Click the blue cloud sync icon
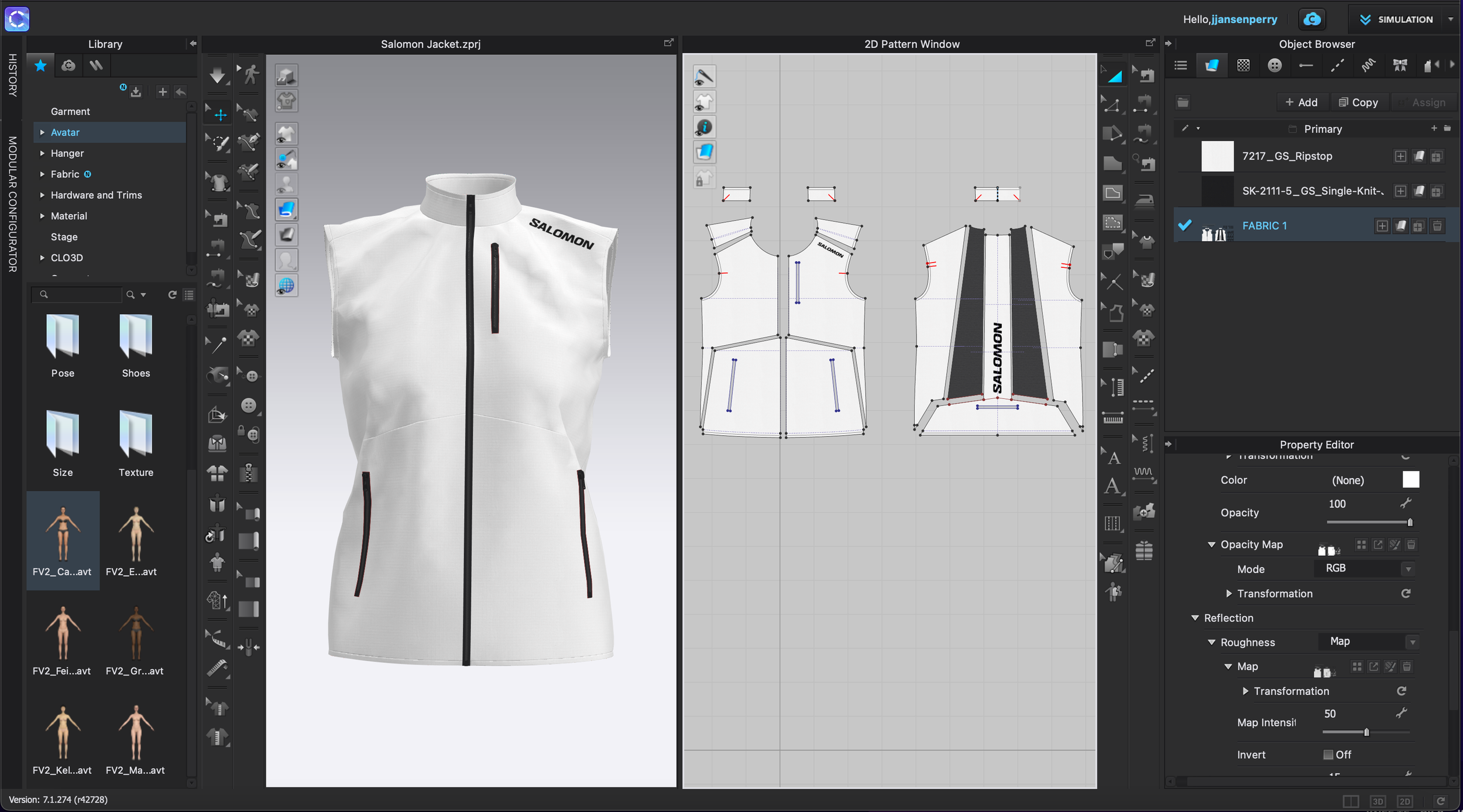Screen dimensions: 1463x812 [x=1311, y=19]
